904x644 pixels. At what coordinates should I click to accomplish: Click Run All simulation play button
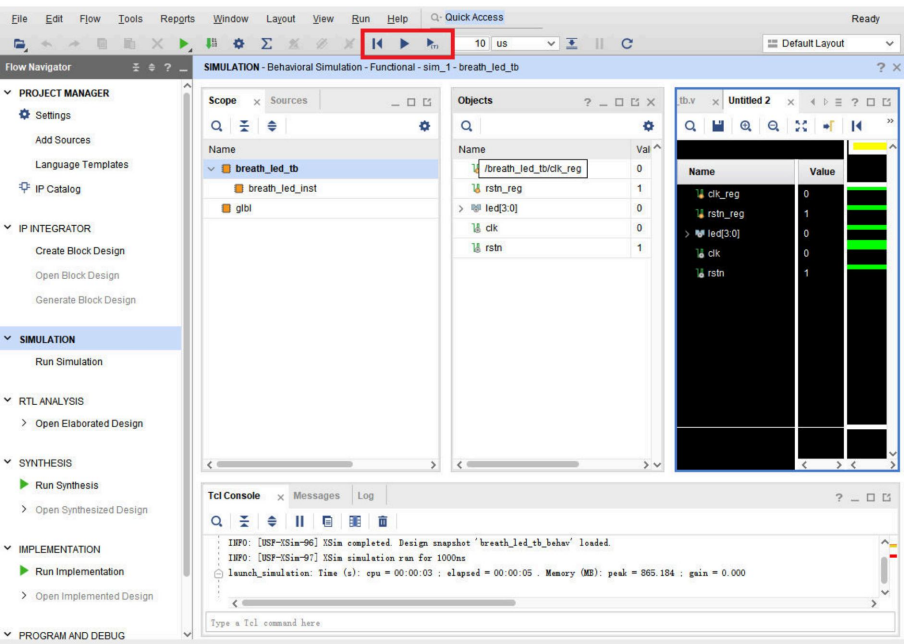click(x=404, y=44)
